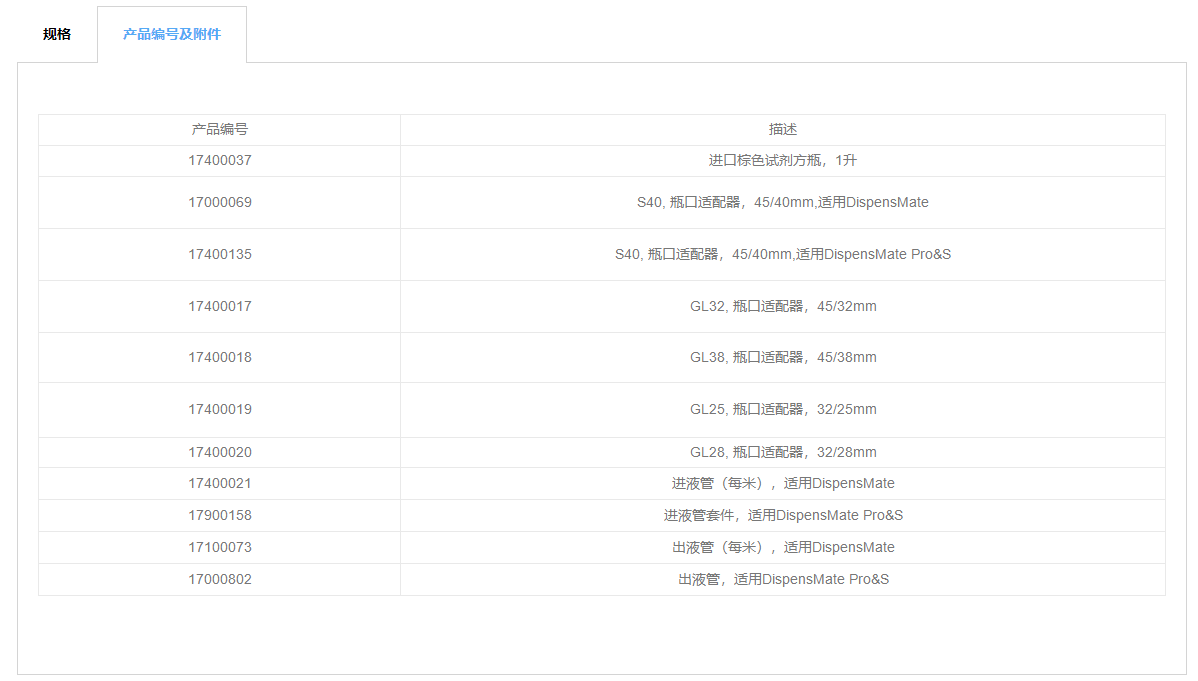Click product number 17400017
Image resolution: width=1198 pixels, height=681 pixels.
[x=220, y=307]
